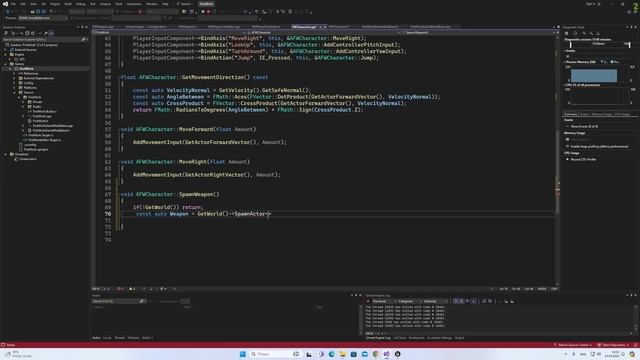Open the Extensions menu
640x360 pixels.
tap(134, 4)
